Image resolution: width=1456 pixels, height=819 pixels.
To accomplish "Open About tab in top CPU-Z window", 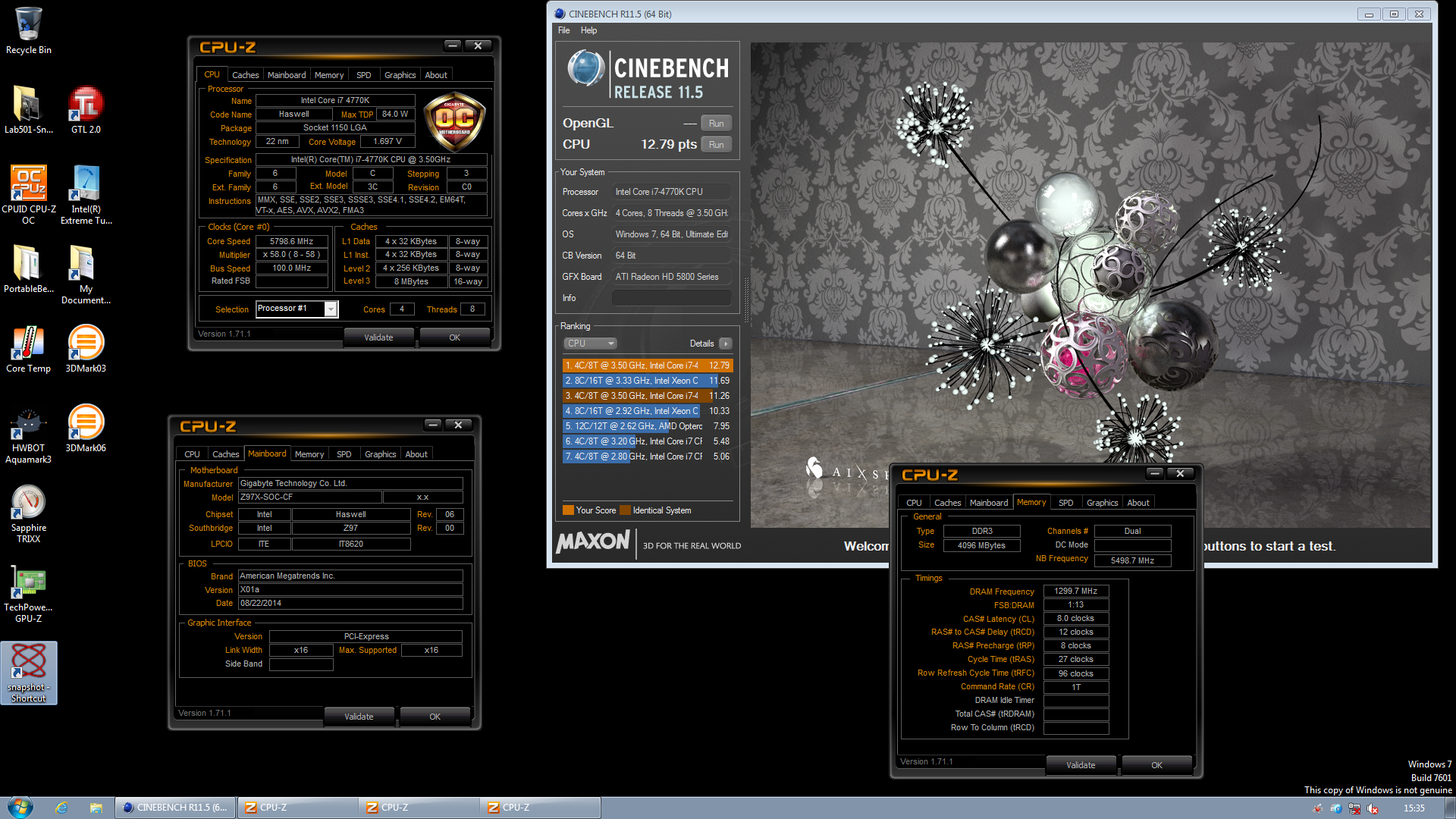I will pos(435,75).
